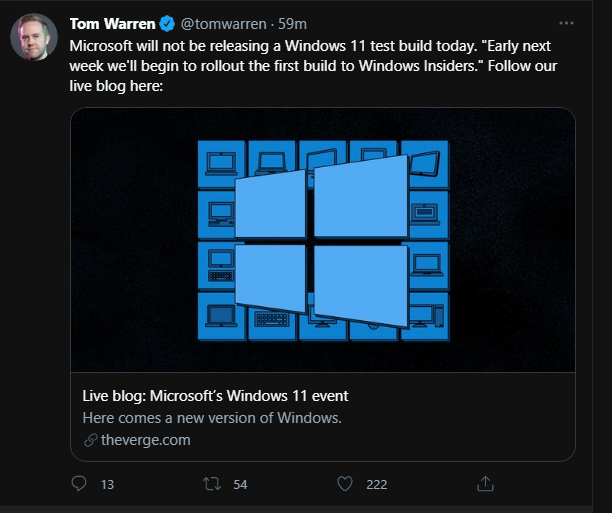
Task: Click the like count 222
Action: (376, 485)
